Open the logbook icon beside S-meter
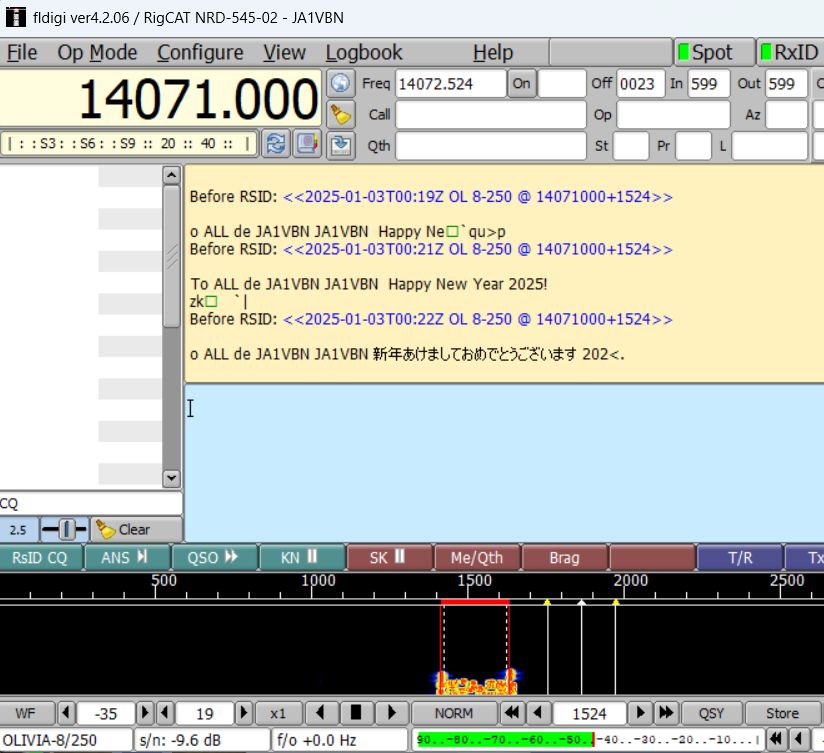Viewport: 824px width, 753px height. click(308, 144)
